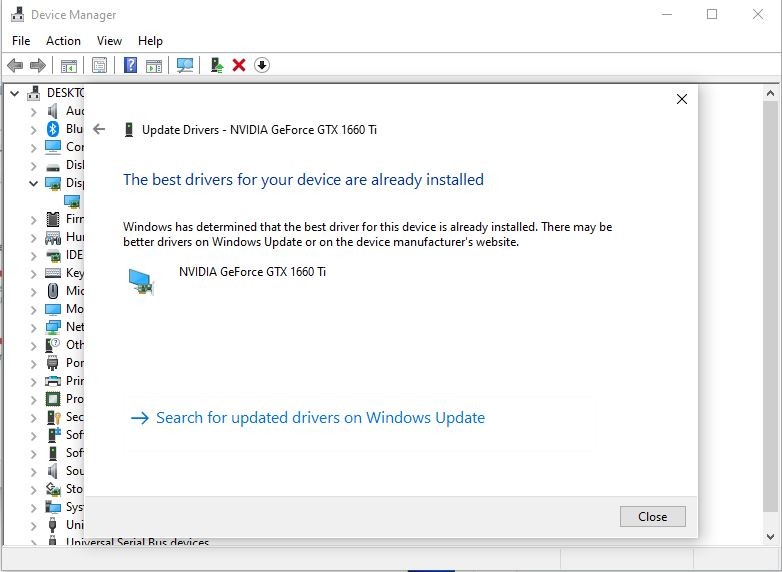Open the View menu
The width and height of the screenshot is (782, 572).
(x=109, y=41)
